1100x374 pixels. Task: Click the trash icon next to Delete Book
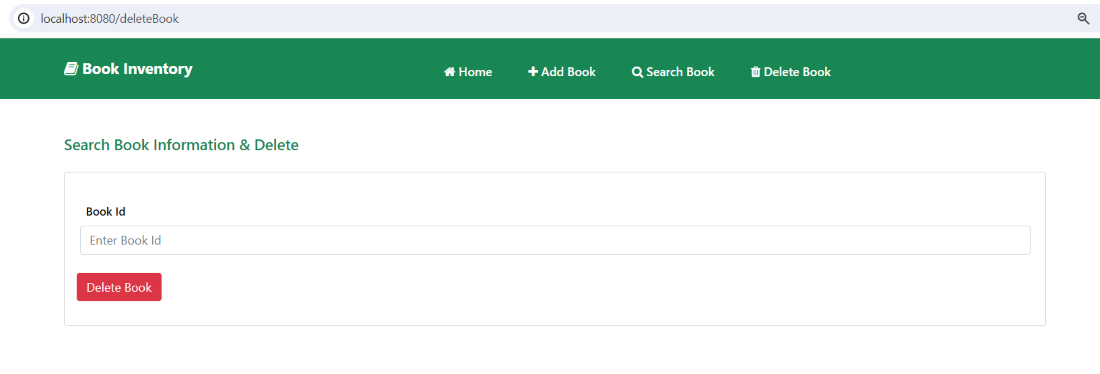point(756,72)
